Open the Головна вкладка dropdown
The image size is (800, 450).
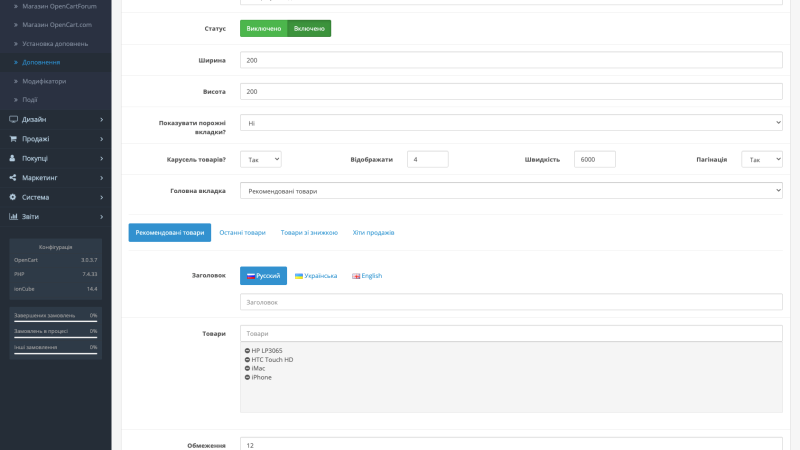click(x=511, y=191)
